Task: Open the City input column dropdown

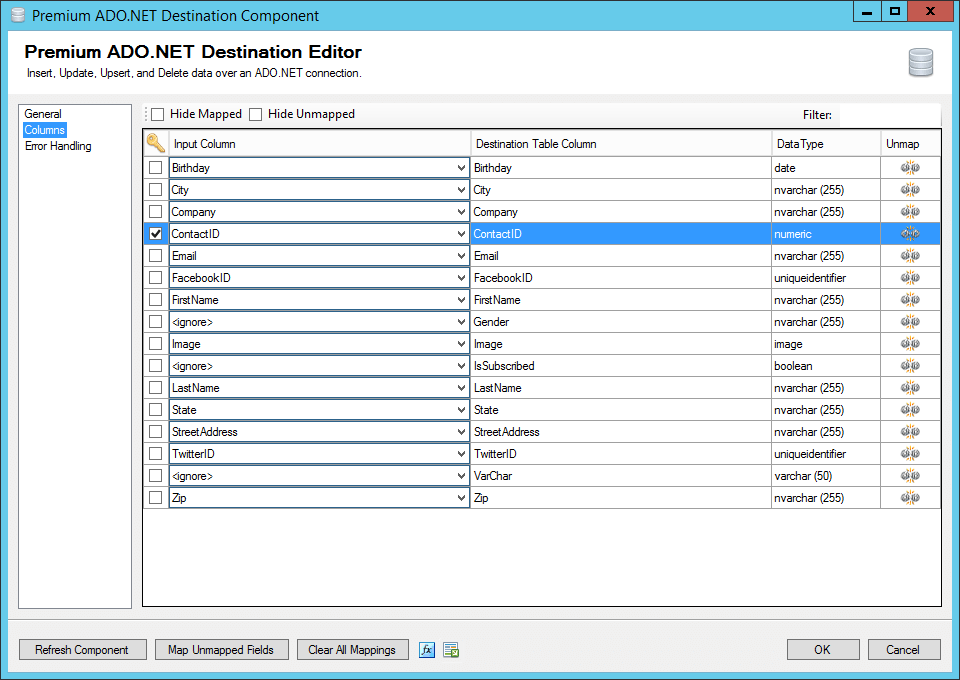Action: click(461, 190)
